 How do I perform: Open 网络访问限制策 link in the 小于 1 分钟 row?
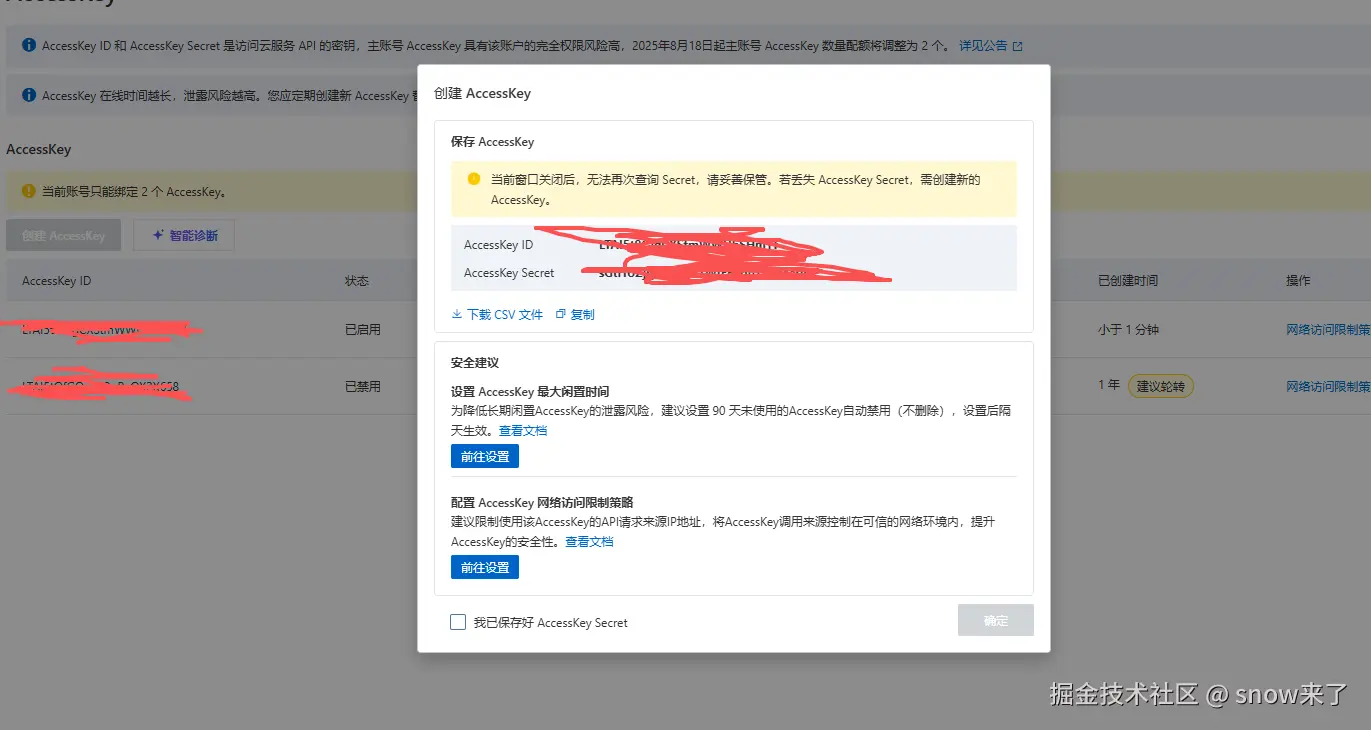(1328, 329)
